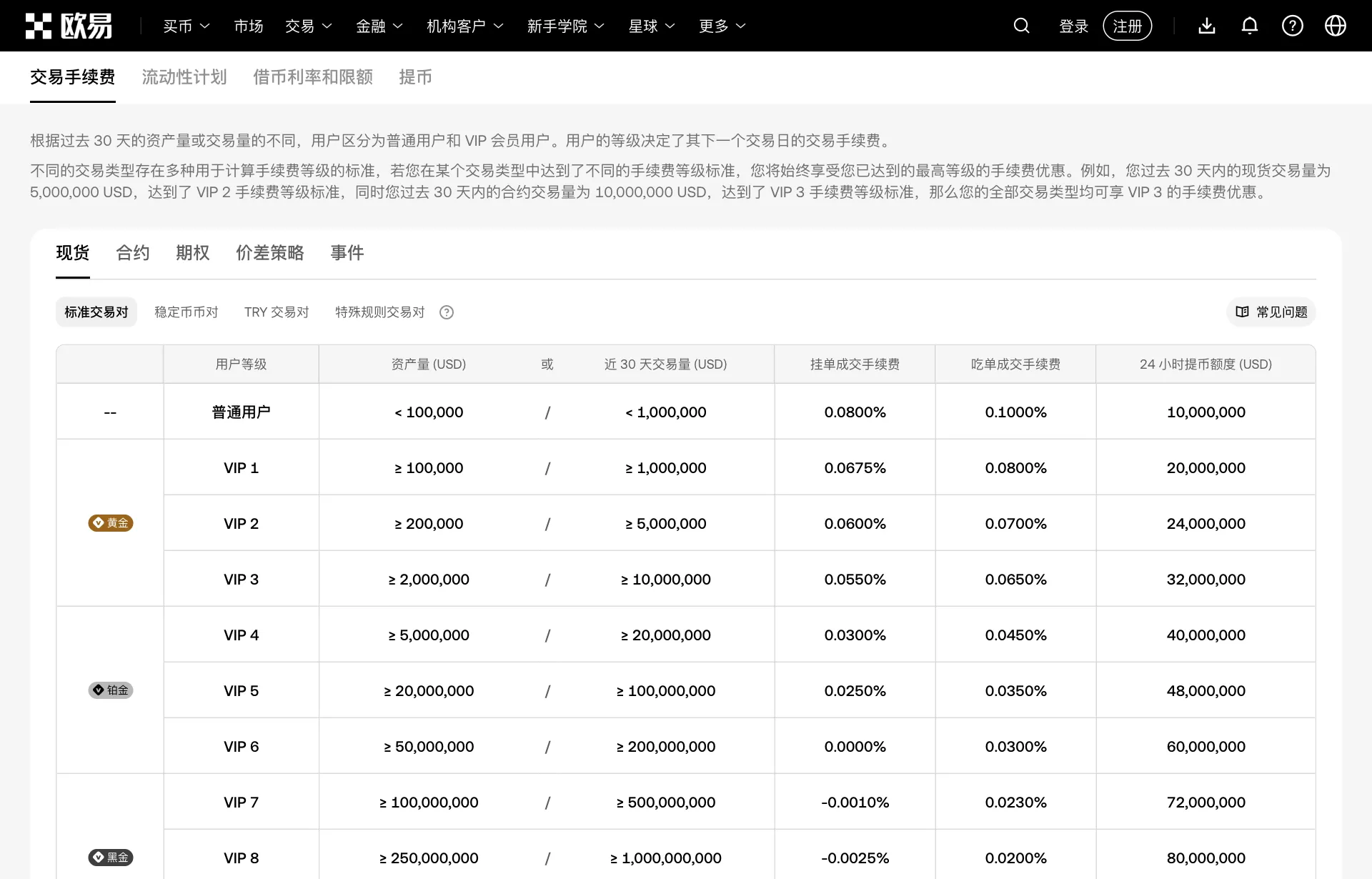
Task: Expand the 星球 dropdown menu
Action: click(652, 26)
